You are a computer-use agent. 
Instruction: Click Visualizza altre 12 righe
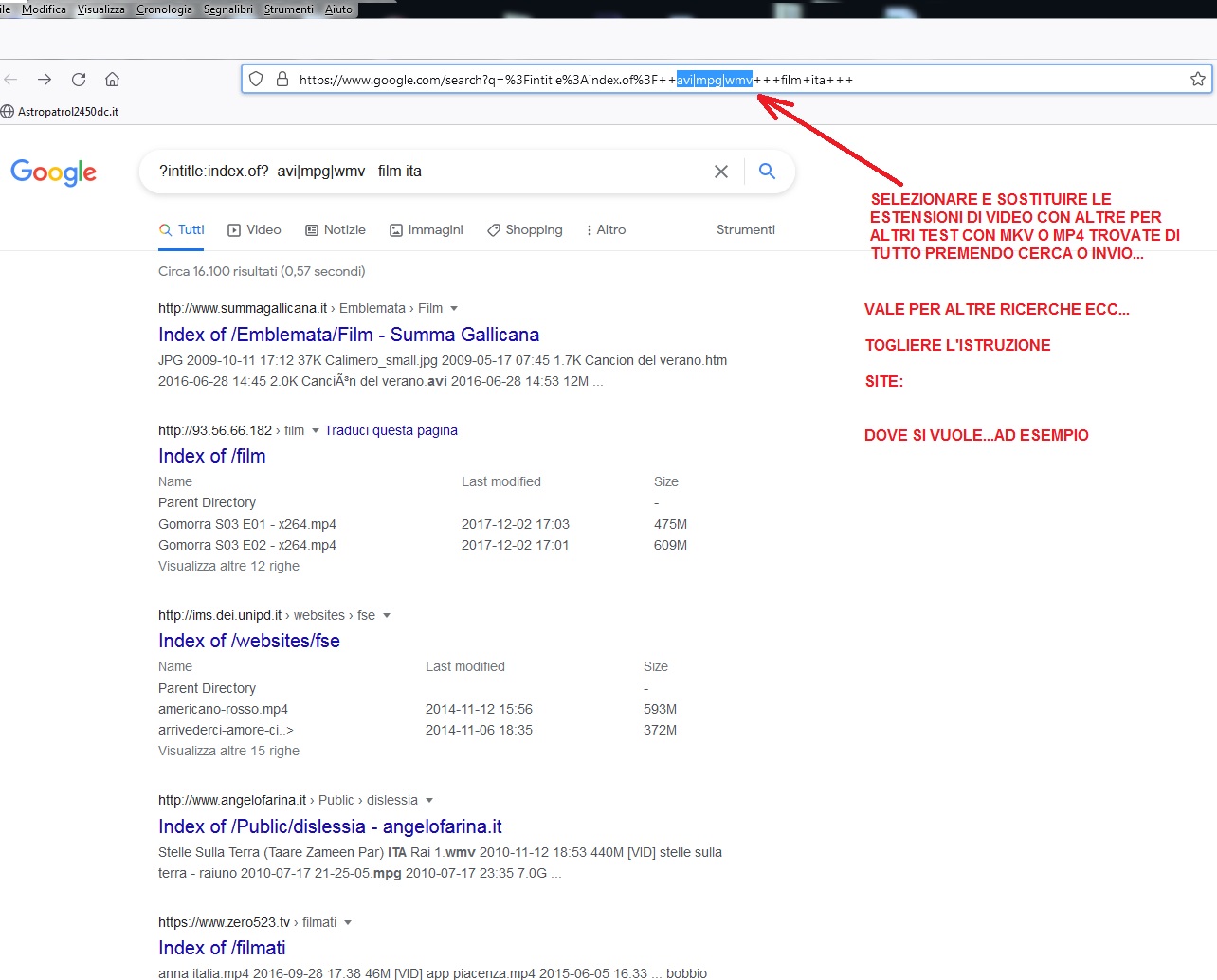228,566
